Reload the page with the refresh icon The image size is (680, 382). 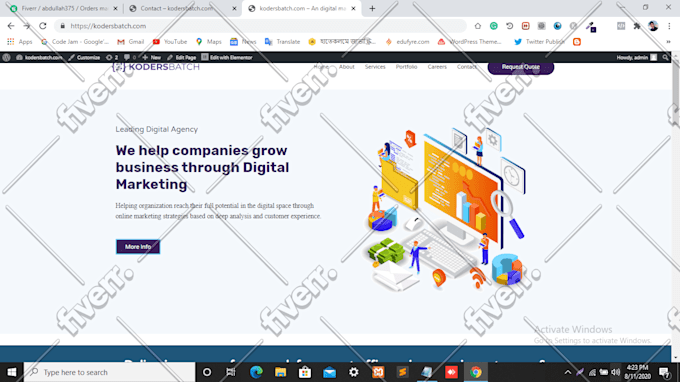click(42, 26)
